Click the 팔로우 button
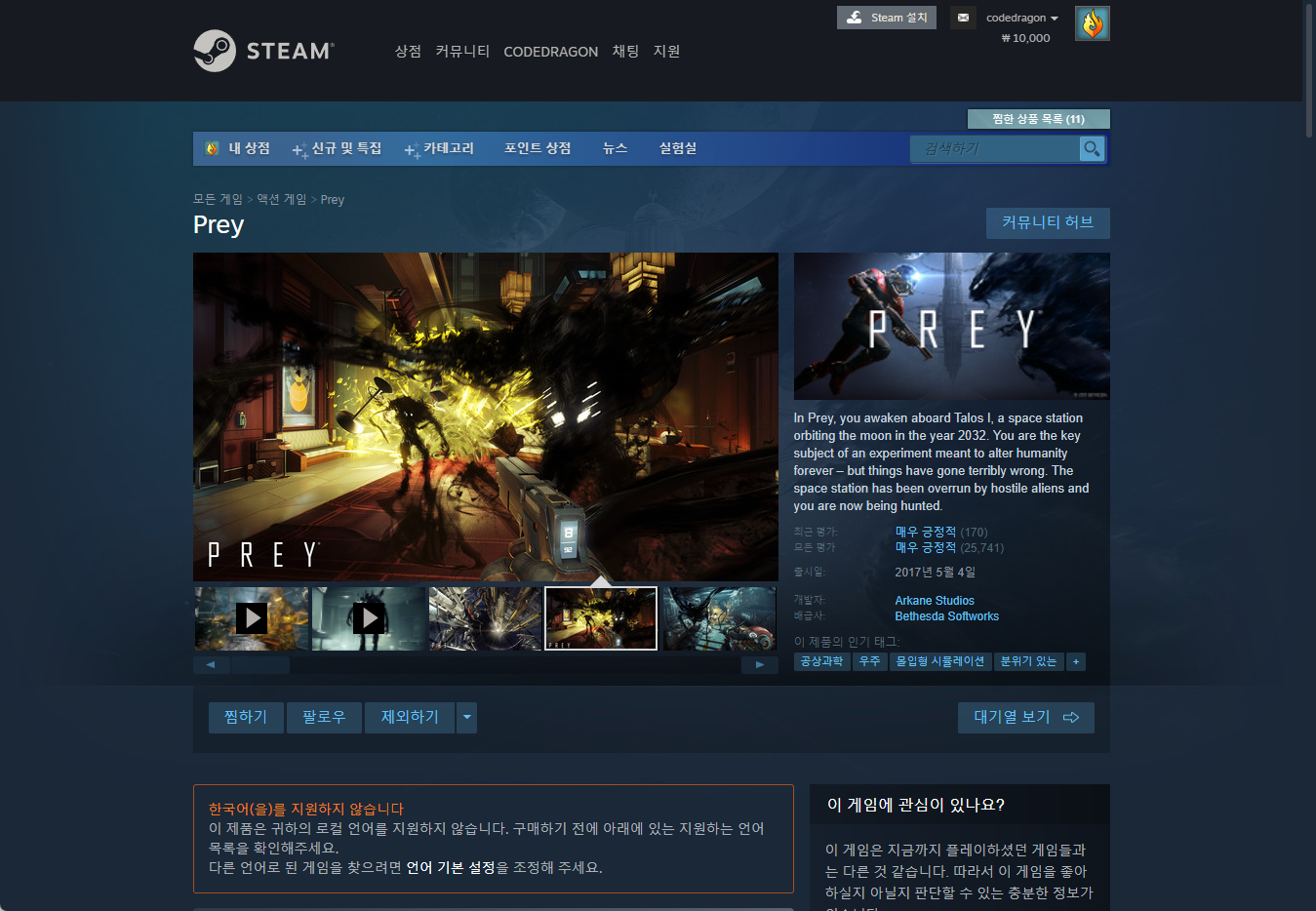 tap(324, 717)
